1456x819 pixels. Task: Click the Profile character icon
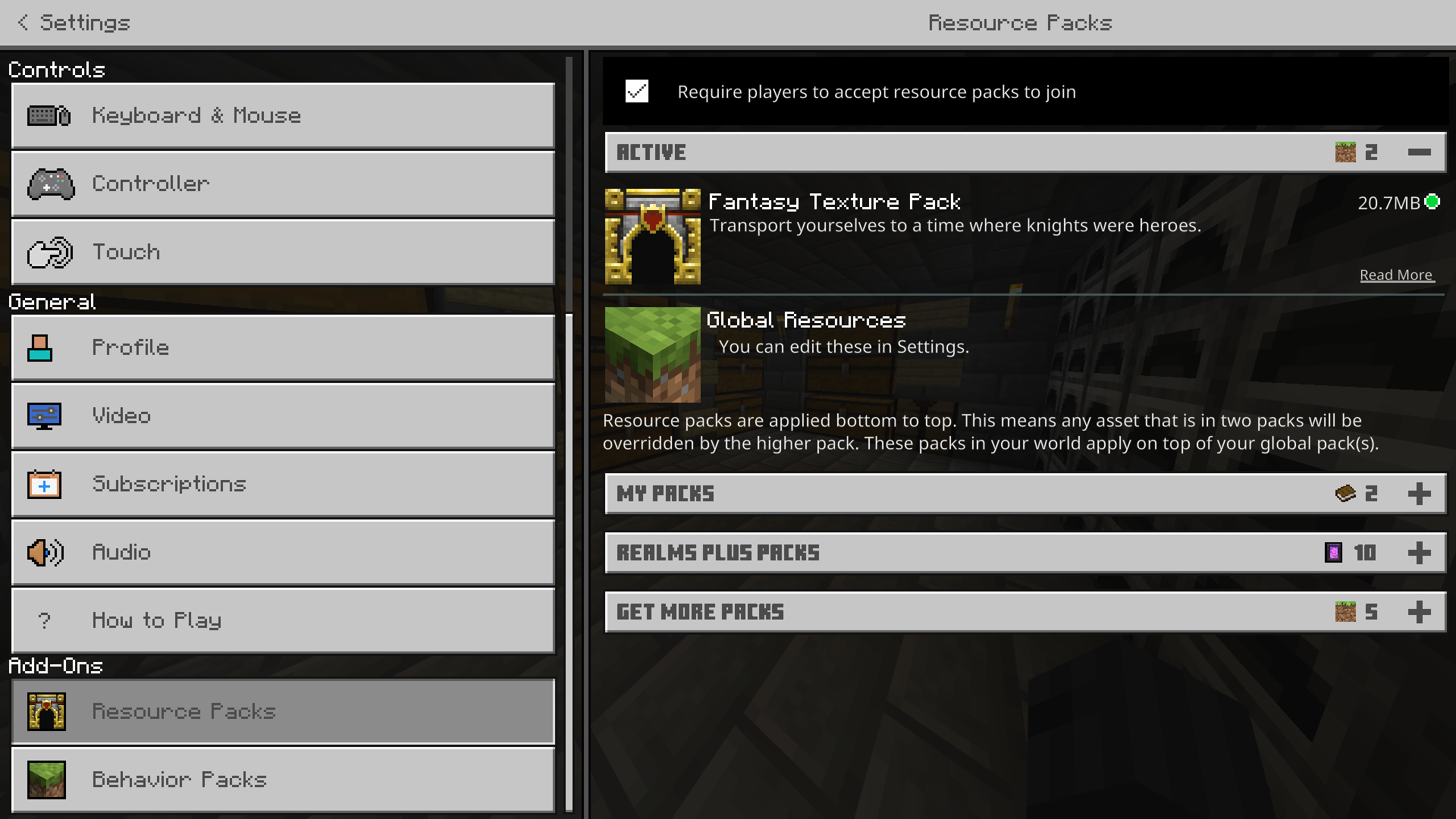pyautogui.click(x=40, y=348)
